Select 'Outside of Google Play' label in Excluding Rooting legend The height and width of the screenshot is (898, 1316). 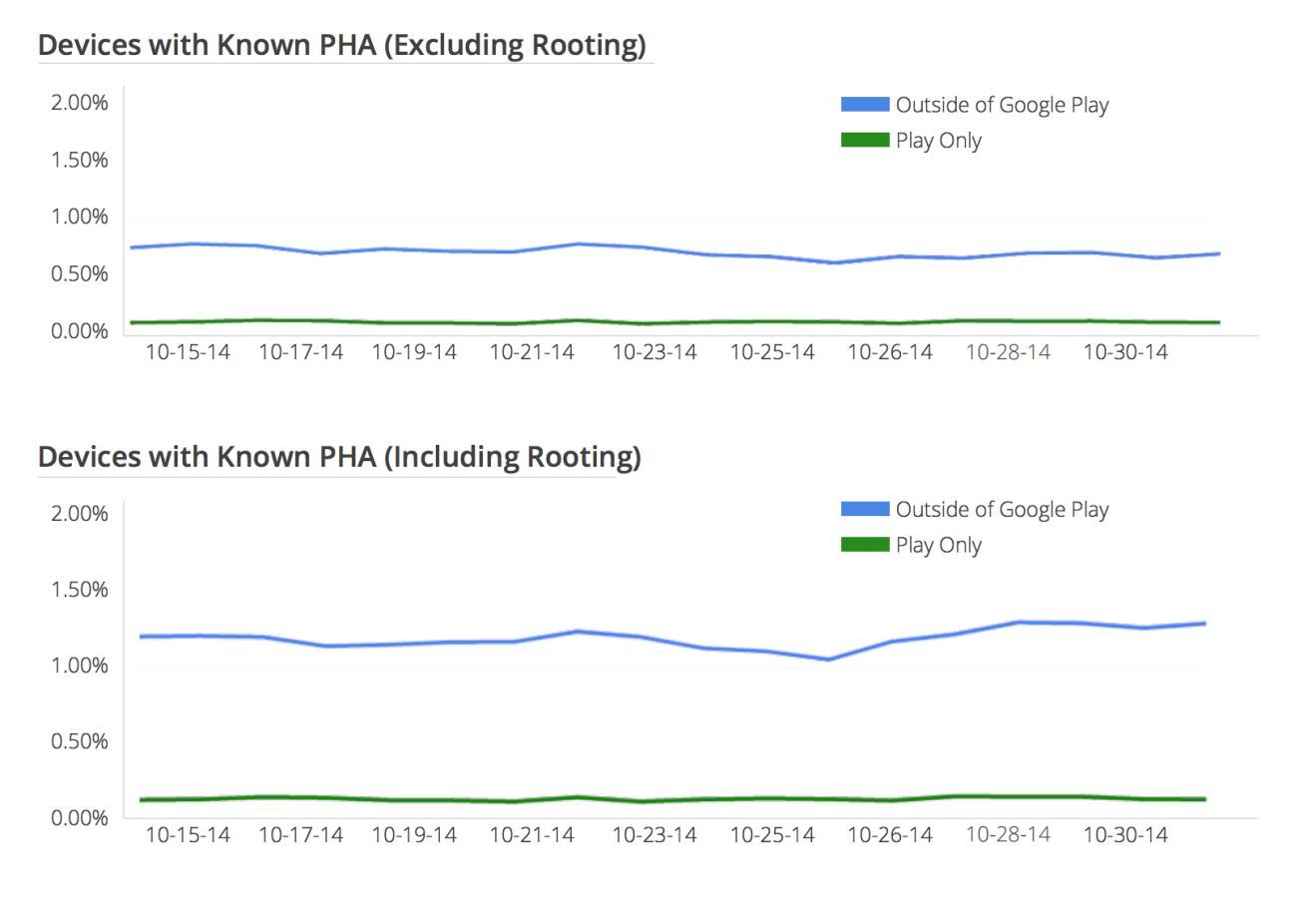coord(1002,105)
